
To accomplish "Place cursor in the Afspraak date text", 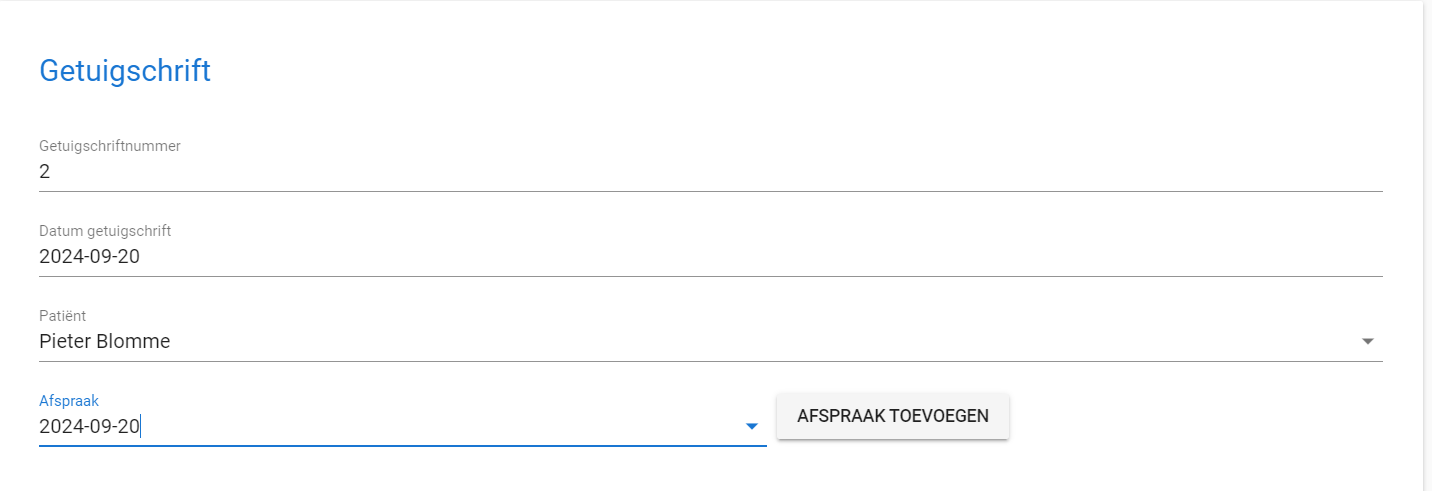I will pyautogui.click(x=90, y=427).
